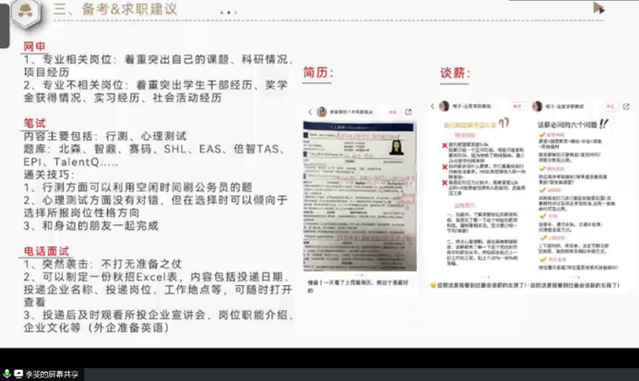This screenshot has height=381, width=639.
Task: Click the hexagon avatar logo beside the slide title
Action: 26,12
